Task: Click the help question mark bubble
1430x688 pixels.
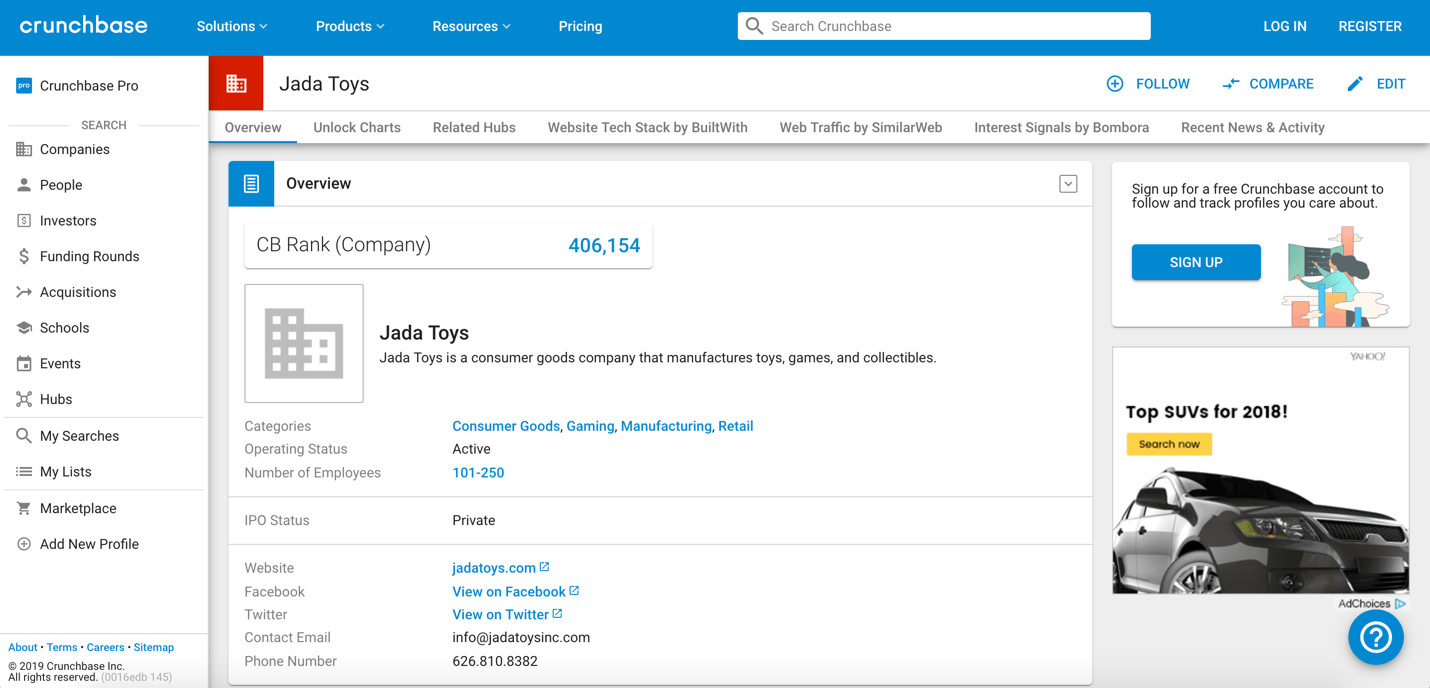Action: point(1375,637)
